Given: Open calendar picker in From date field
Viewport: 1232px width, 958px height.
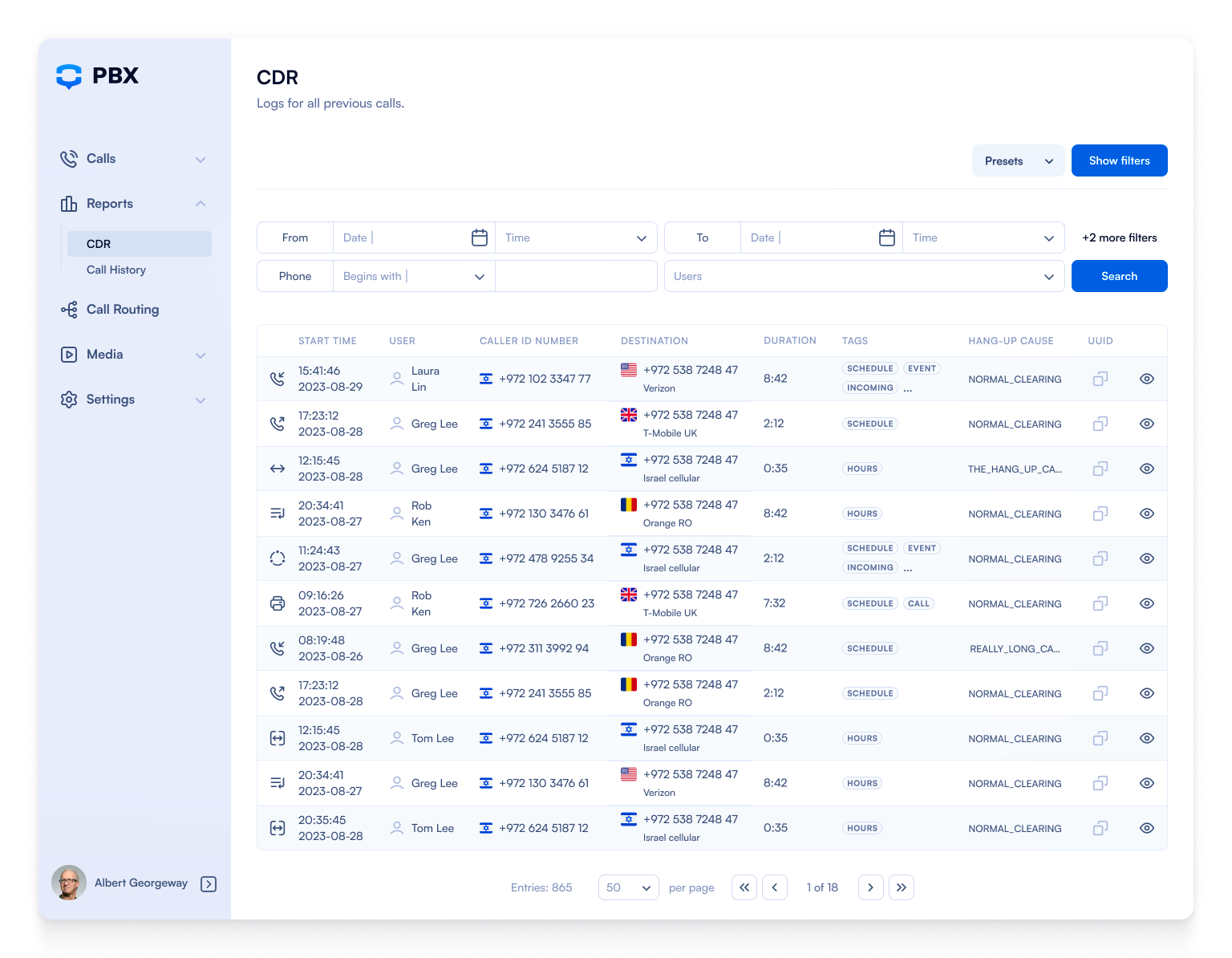Looking at the screenshot, I should [x=480, y=237].
